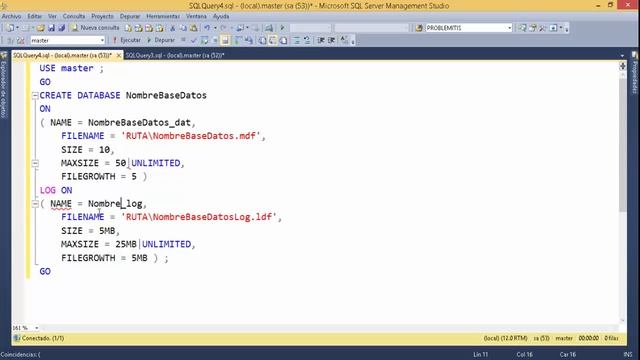Click the 'RUTA\NombreBaseDatos.mdf' string
This screenshot has width=640, height=360.
coord(191,136)
